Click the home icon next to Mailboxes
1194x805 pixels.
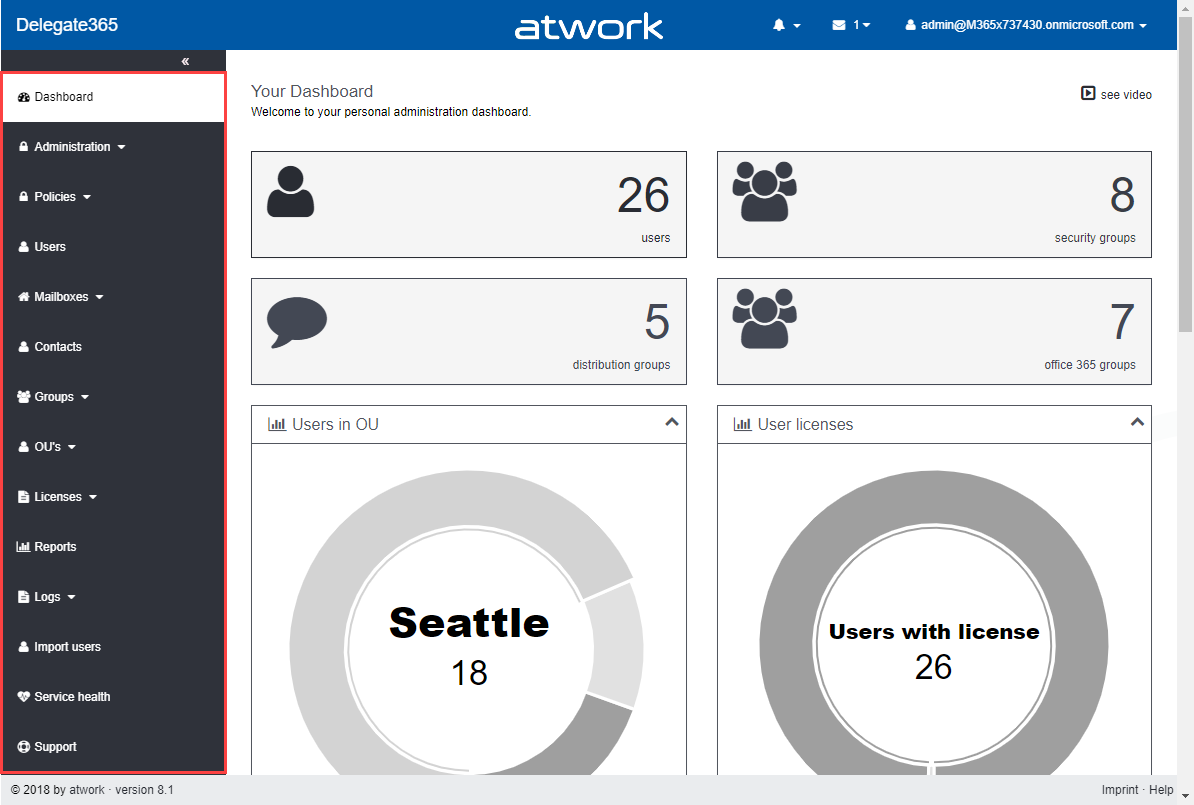coord(24,296)
